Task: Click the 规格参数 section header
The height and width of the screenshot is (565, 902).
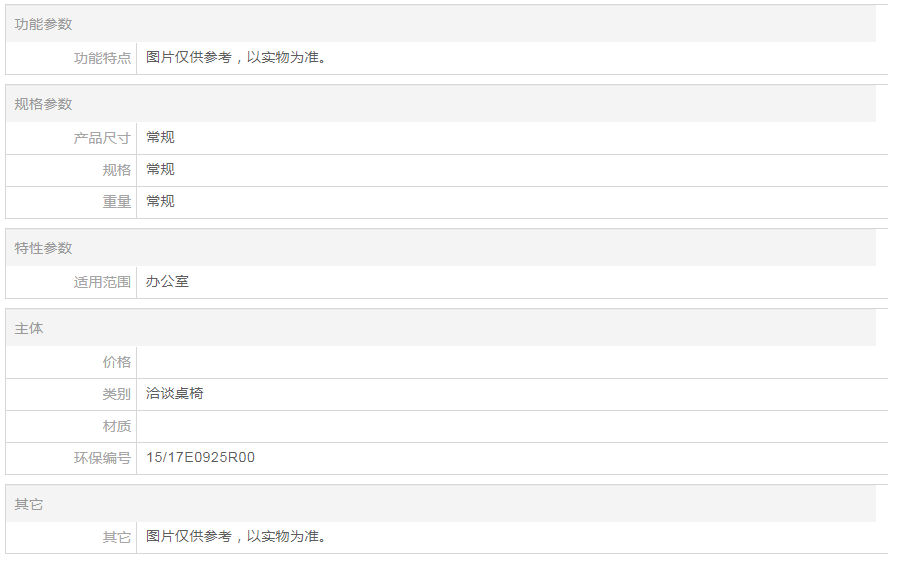Action: coord(43,104)
